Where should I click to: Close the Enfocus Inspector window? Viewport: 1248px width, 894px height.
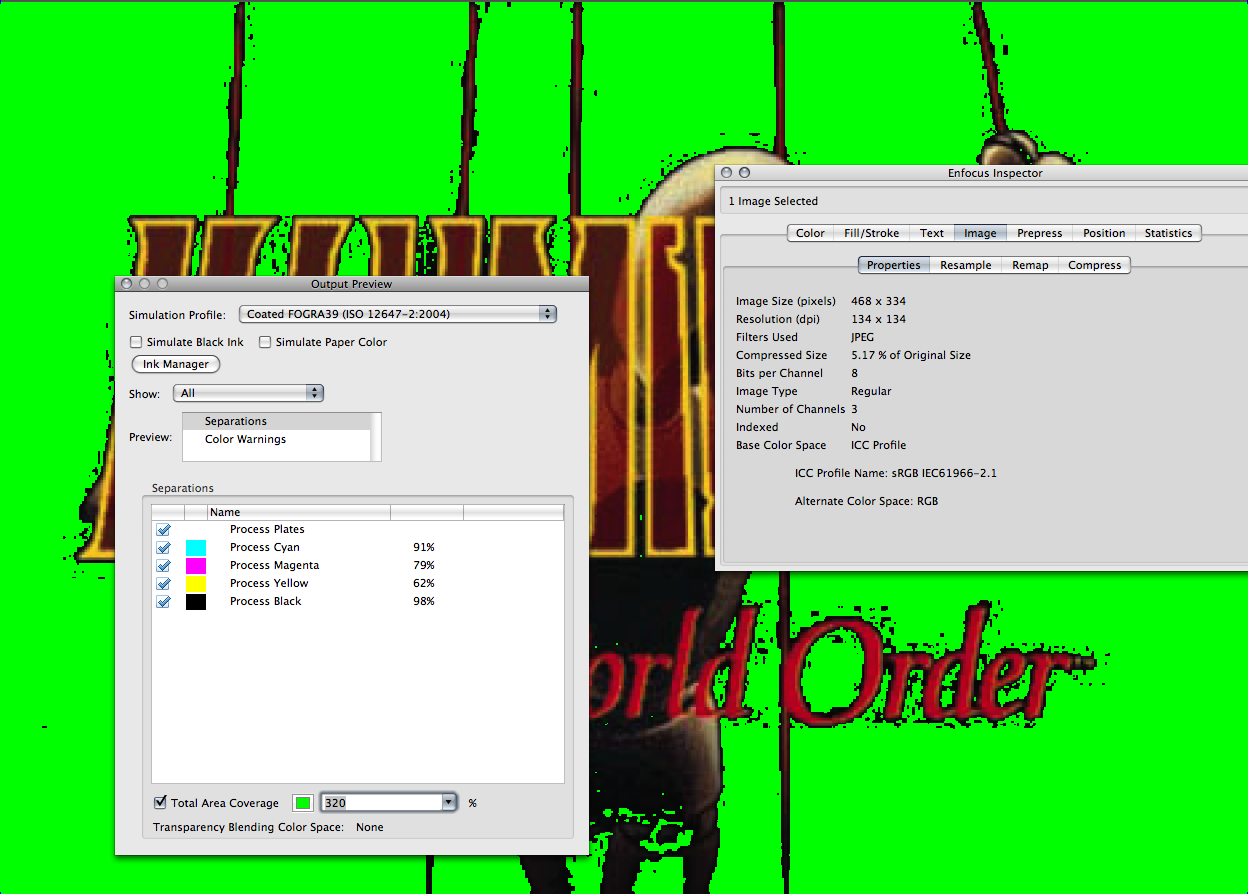click(727, 173)
